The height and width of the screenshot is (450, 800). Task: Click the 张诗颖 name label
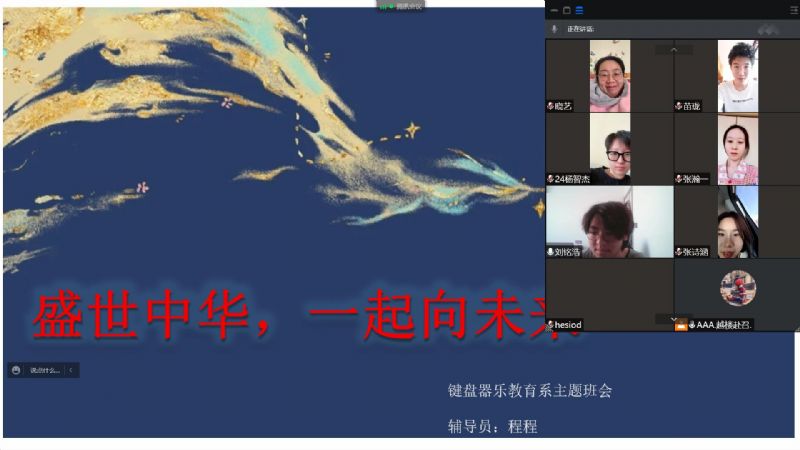click(696, 252)
